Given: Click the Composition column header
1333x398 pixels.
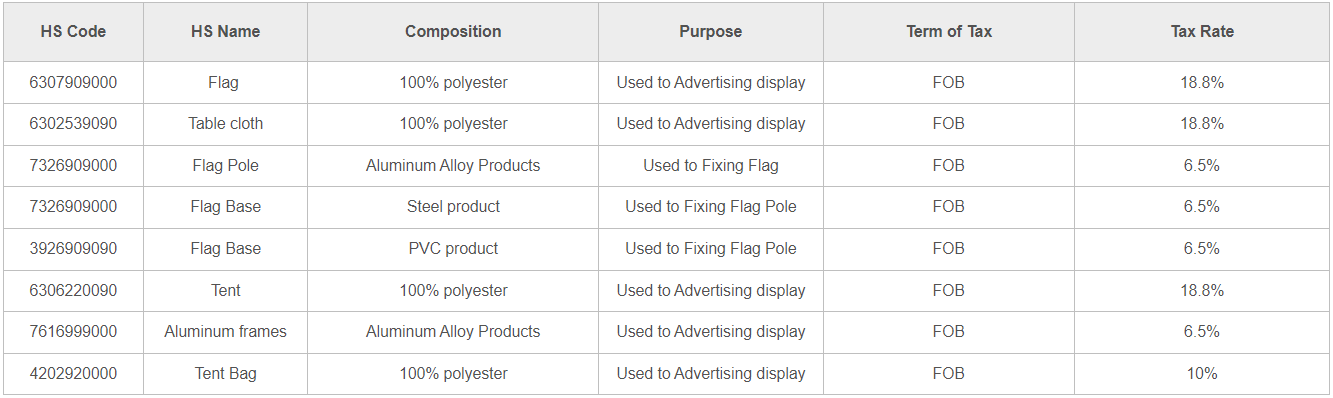Looking at the screenshot, I should [x=453, y=32].
